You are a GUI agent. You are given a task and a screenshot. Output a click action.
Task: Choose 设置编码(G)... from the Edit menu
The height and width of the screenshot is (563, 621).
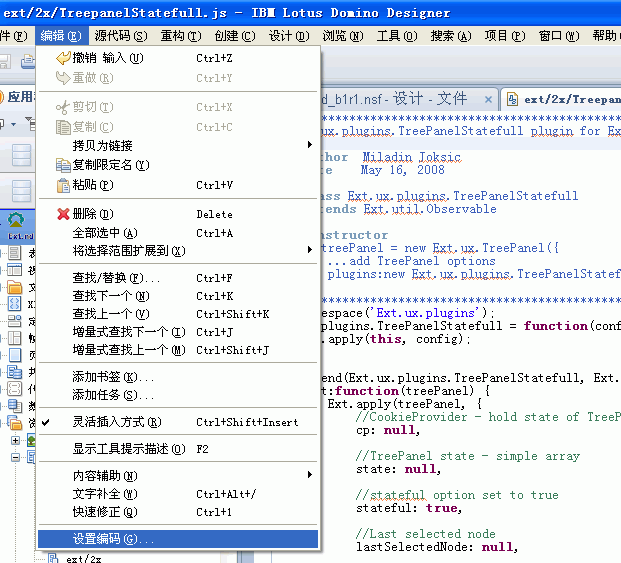[178, 539]
